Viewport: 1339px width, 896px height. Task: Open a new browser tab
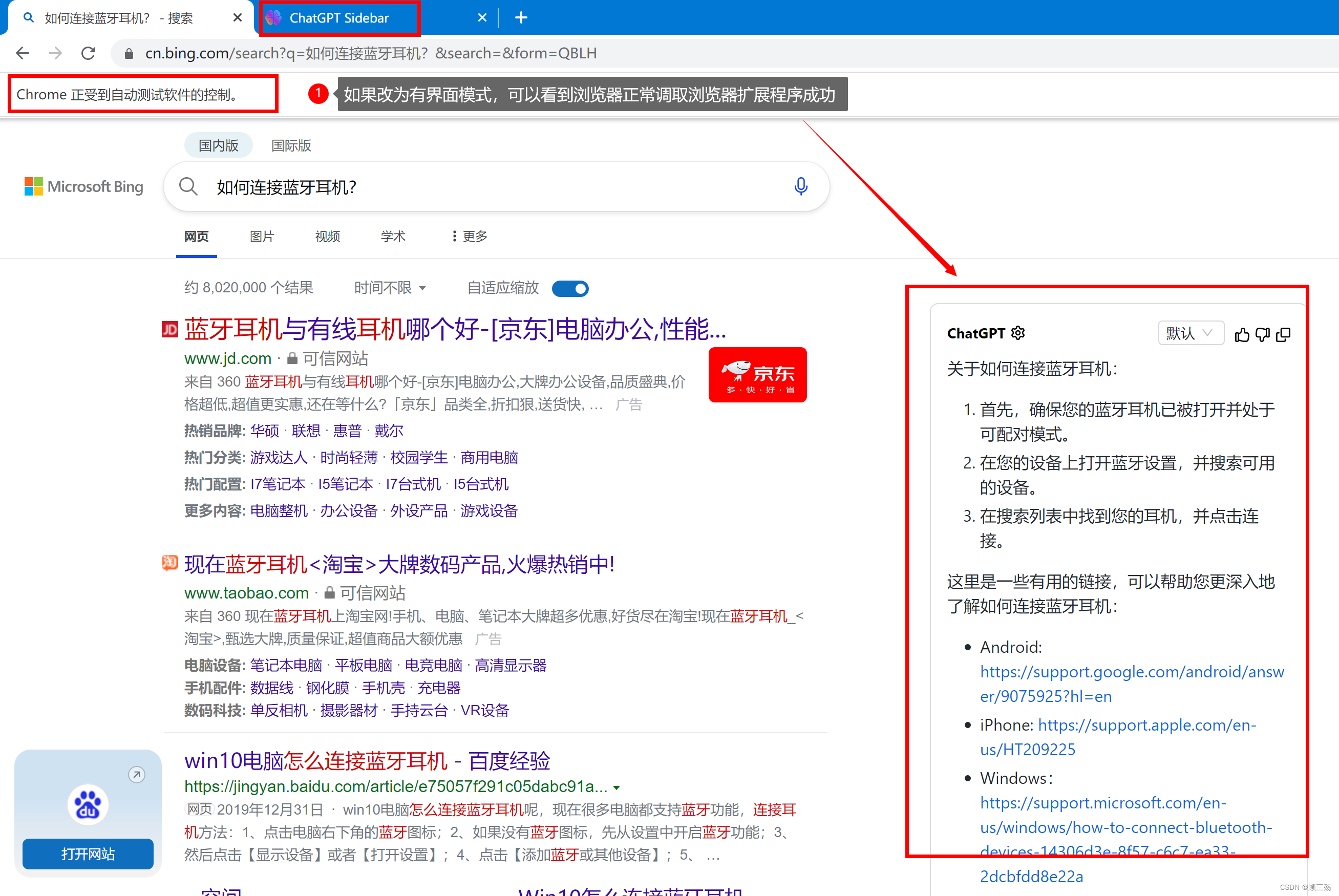coord(521,18)
